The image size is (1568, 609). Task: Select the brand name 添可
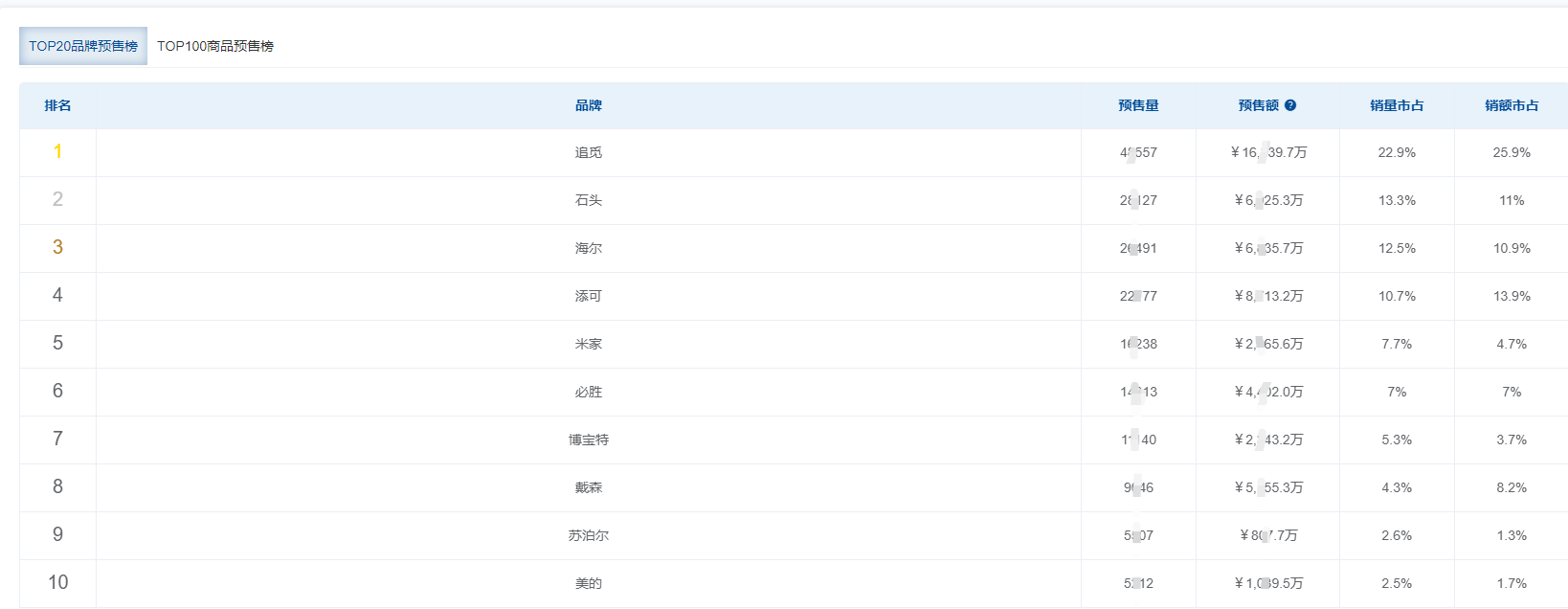[589, 296]
